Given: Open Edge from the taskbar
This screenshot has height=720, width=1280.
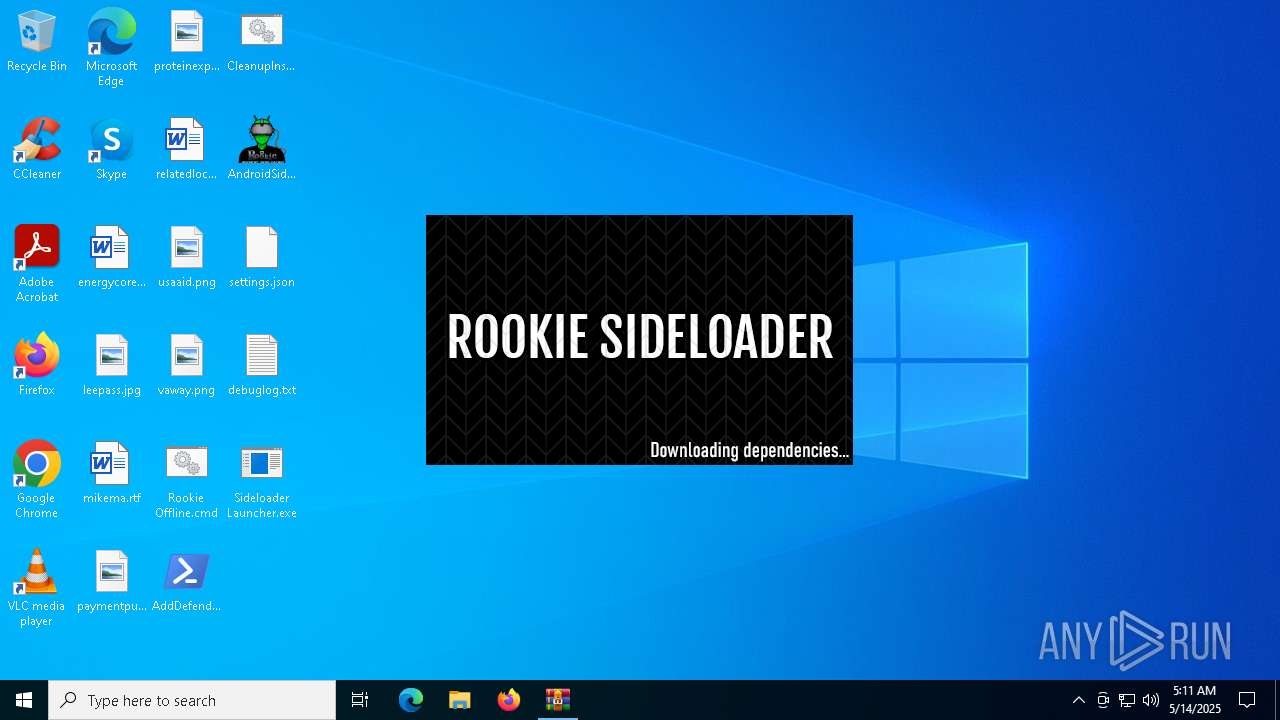Looking at the screenshot, I should click(411, 700).
